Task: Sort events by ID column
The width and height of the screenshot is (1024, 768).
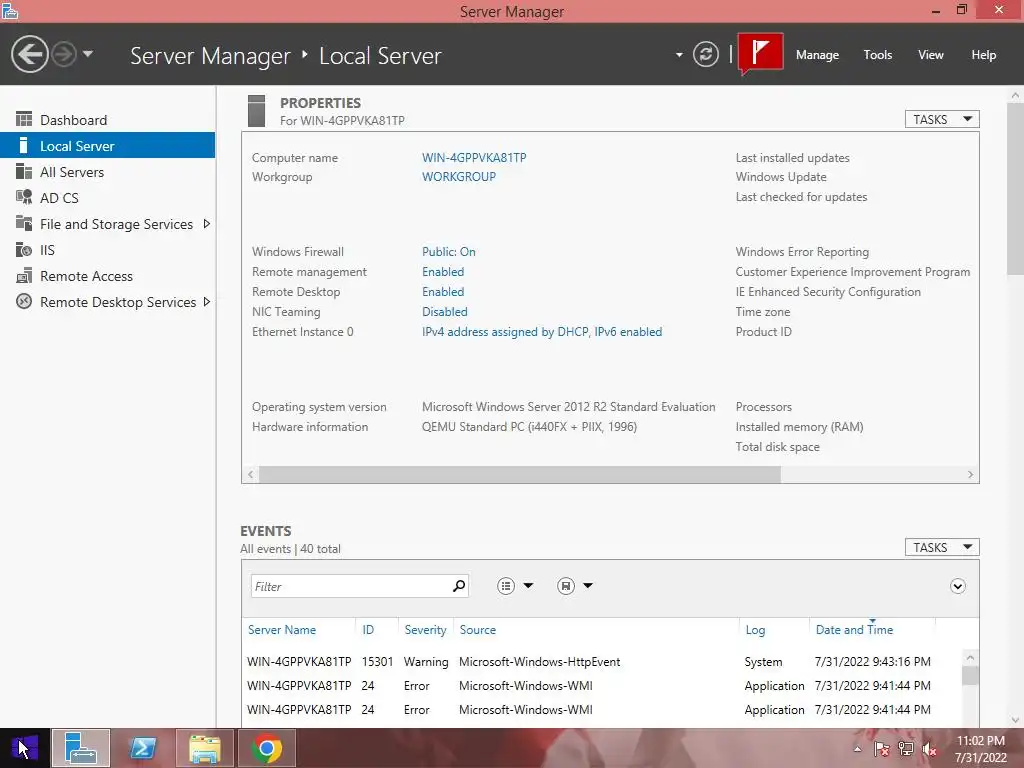Action: (368, 630)
